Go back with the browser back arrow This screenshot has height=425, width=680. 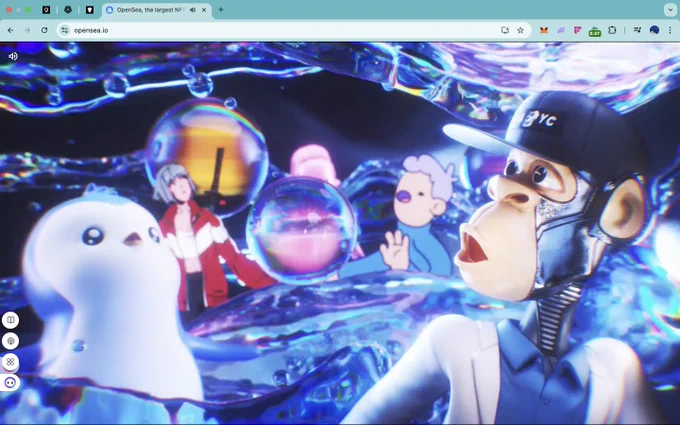point(10,30)
